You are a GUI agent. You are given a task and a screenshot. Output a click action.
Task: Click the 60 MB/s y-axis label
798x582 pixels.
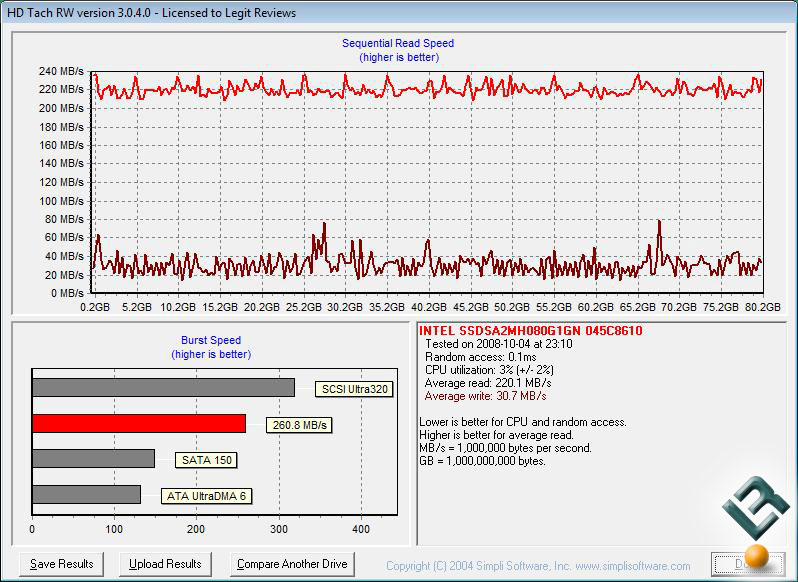pos(64,237)
